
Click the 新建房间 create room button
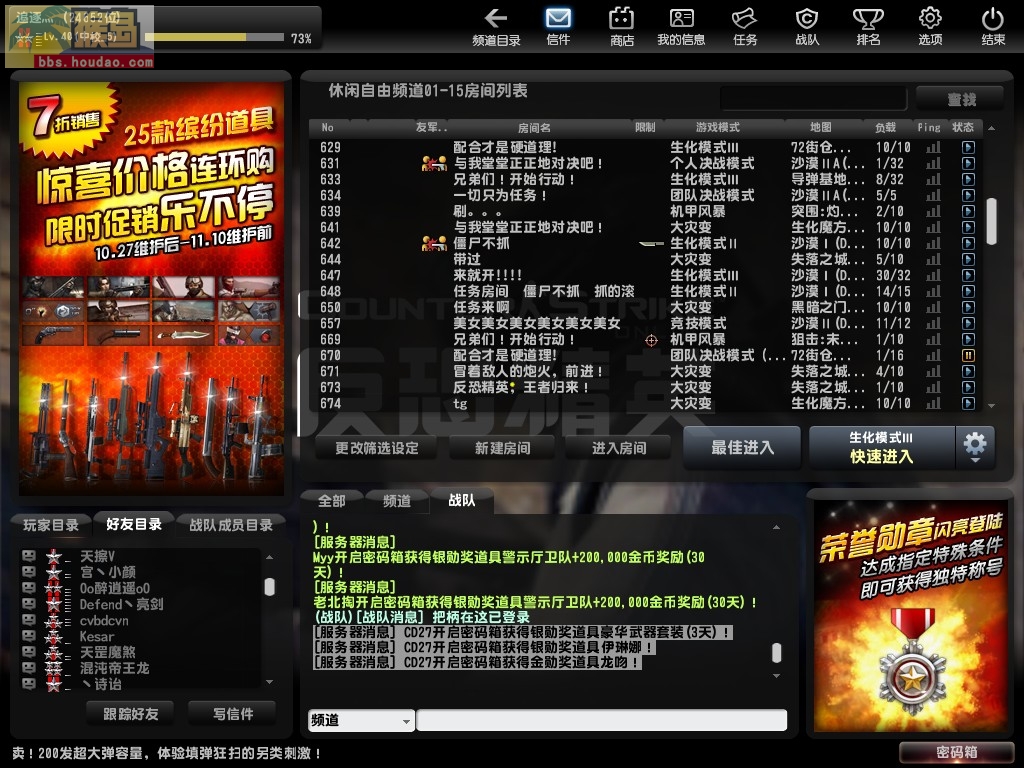[x=502, y=448]
